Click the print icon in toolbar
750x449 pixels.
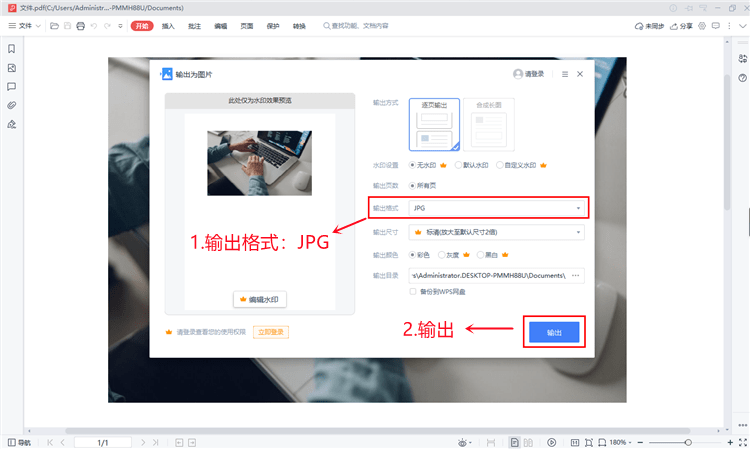pyautogui.click(x=80, y=26)
